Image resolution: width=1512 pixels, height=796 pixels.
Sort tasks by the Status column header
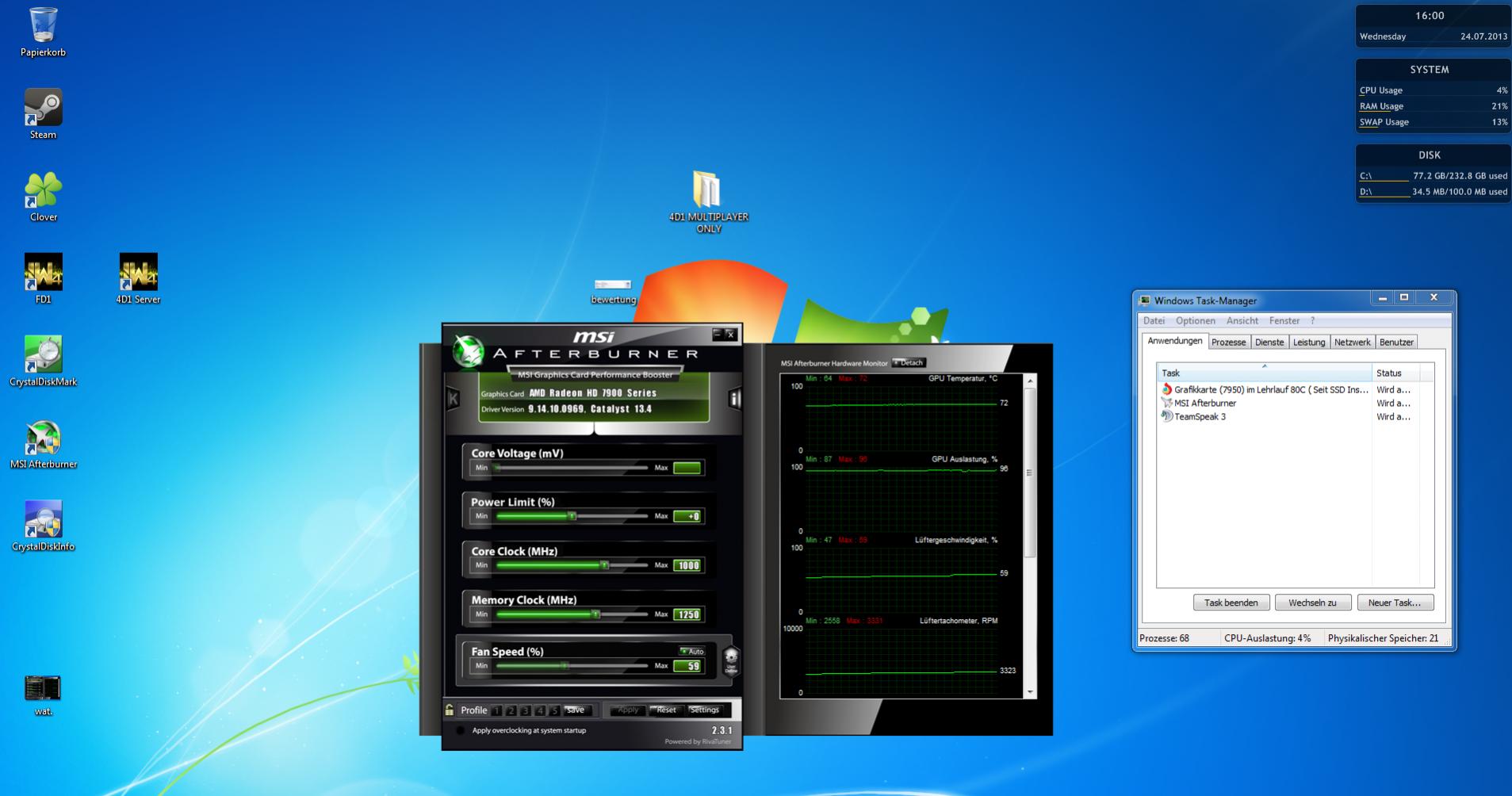[1396, 373]
